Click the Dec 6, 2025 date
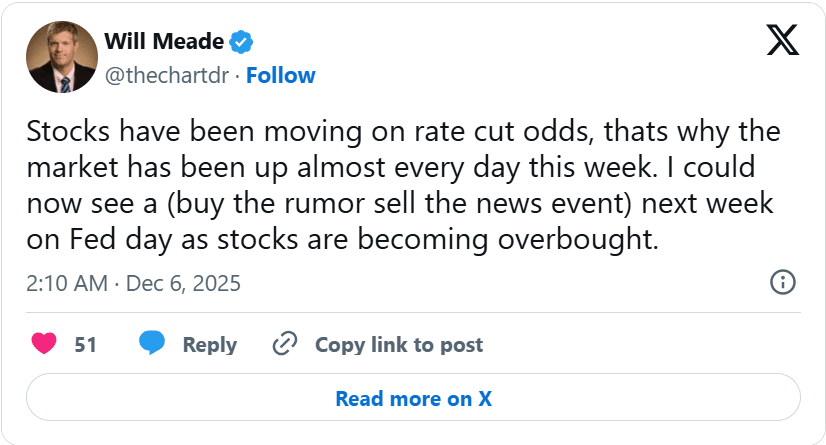The image size is (826, 445). pos(185,283)
